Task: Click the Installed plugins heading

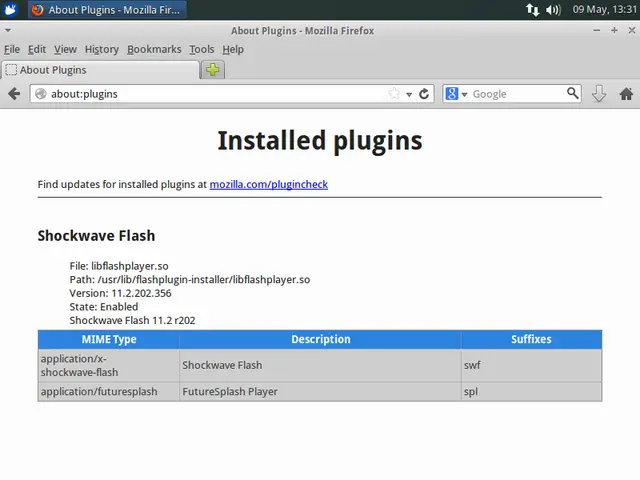Action: (x=320, y=141)
